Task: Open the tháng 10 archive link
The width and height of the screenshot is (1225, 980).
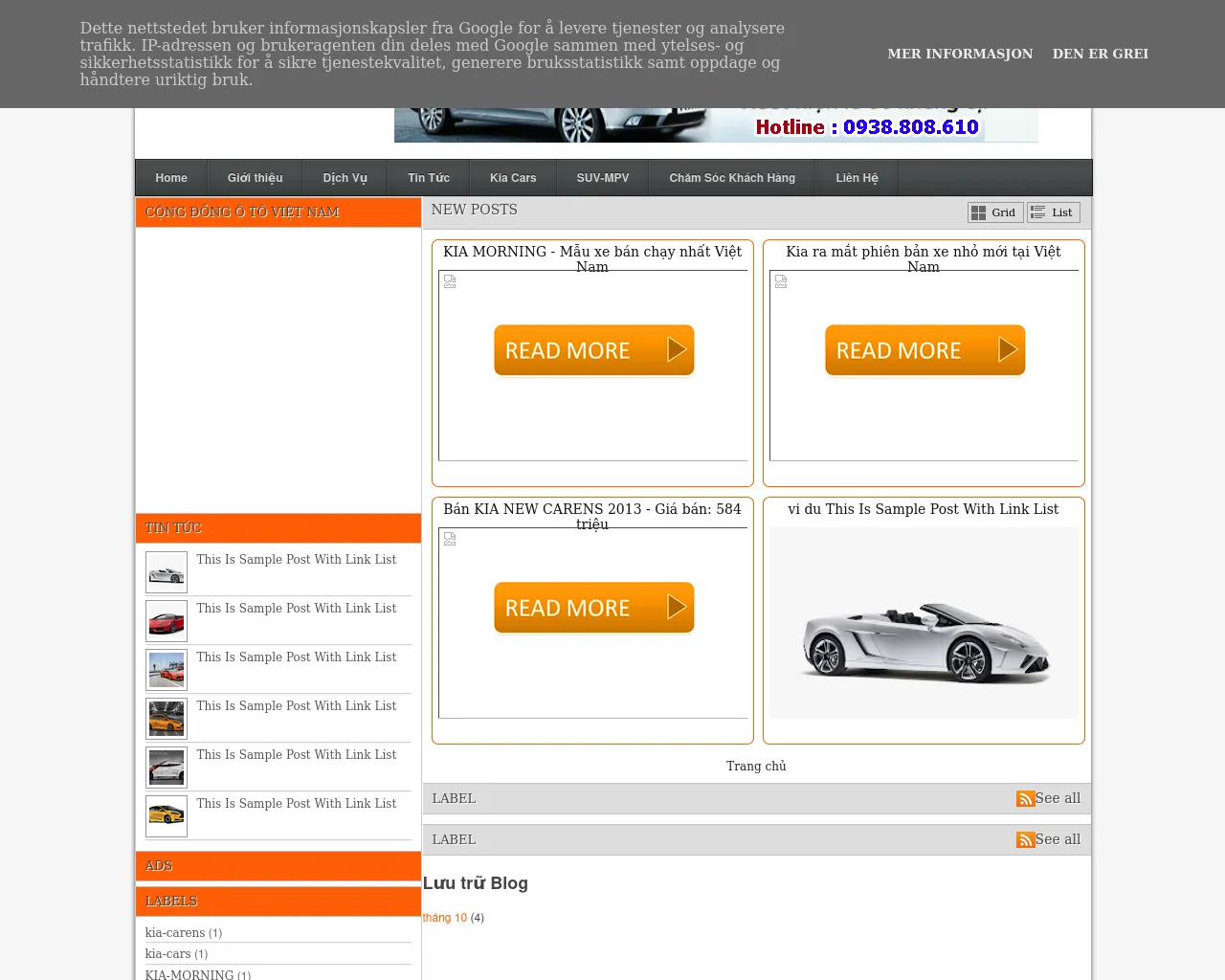Action: click(445, 918)
